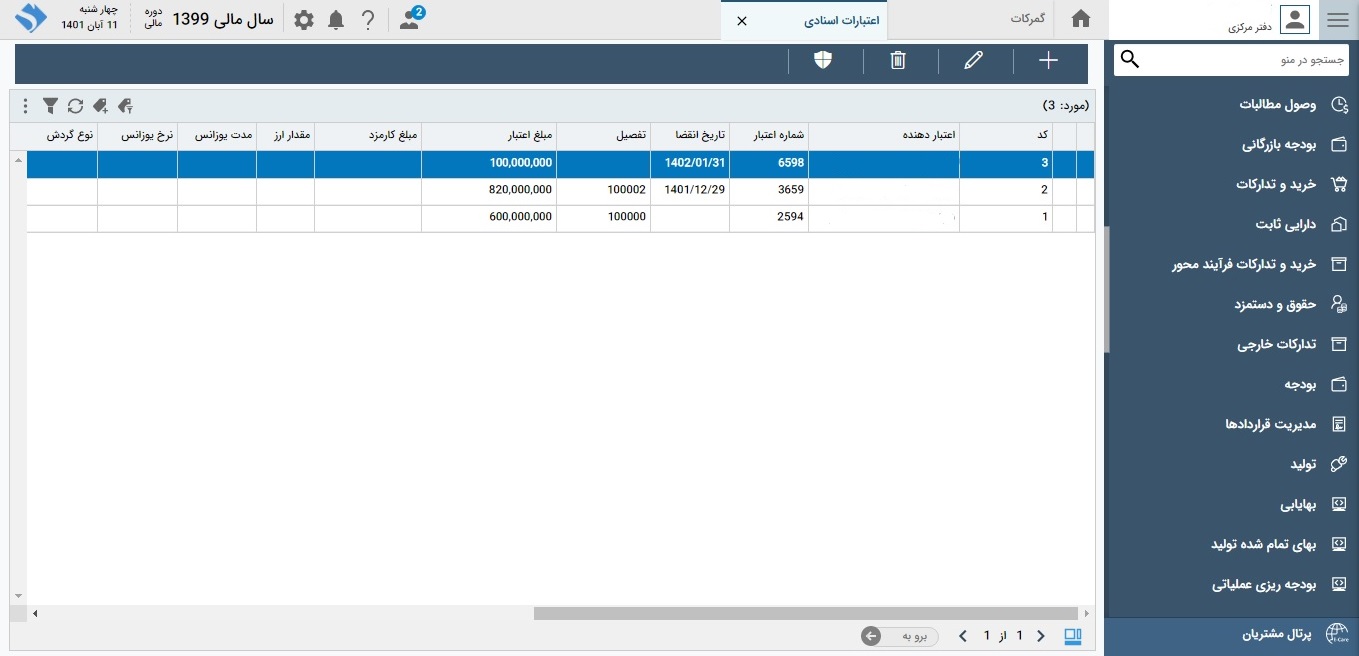The image size is (1359, 656).
Task: Toggle the grid layout view icon
Action: (x=1074, y=636)
